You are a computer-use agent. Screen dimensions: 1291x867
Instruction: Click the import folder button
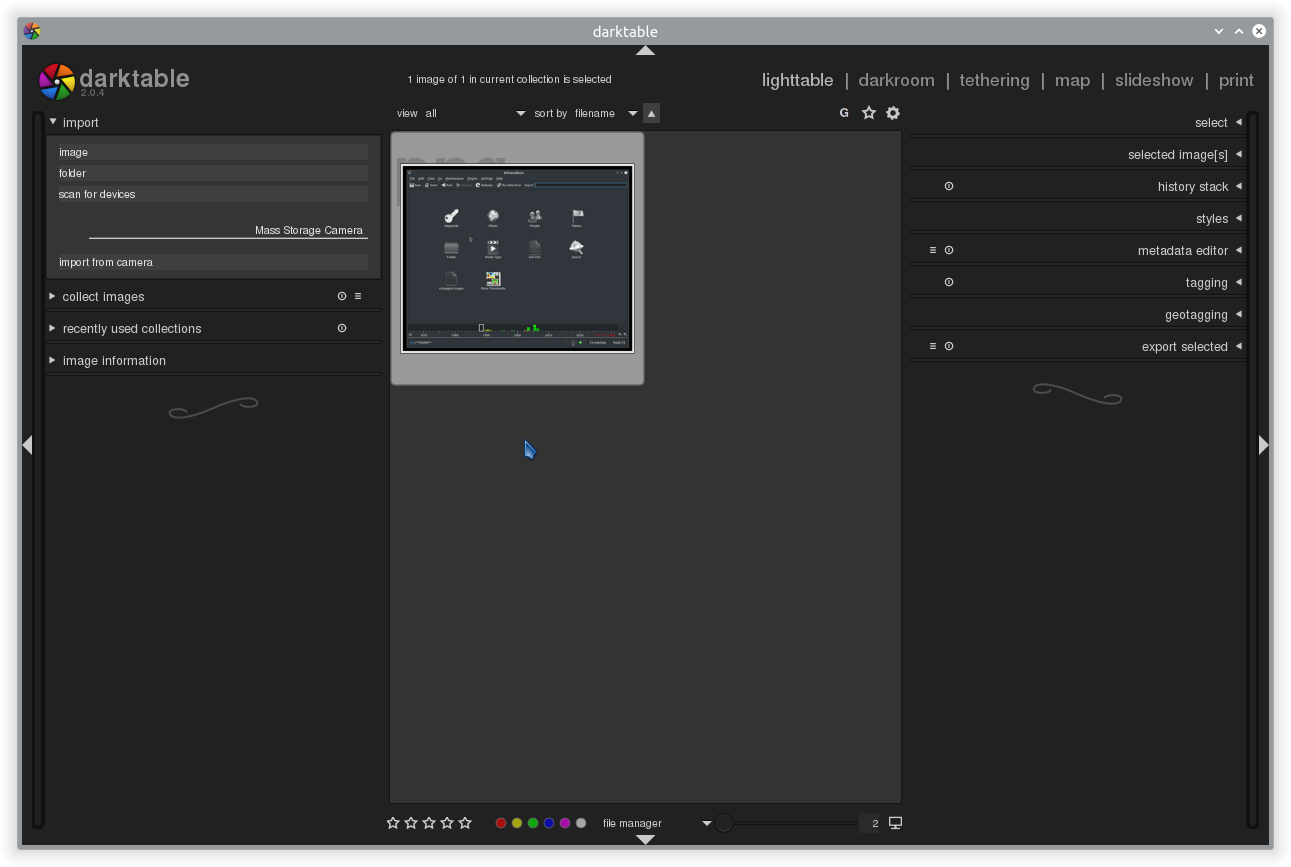click(213, 173)
